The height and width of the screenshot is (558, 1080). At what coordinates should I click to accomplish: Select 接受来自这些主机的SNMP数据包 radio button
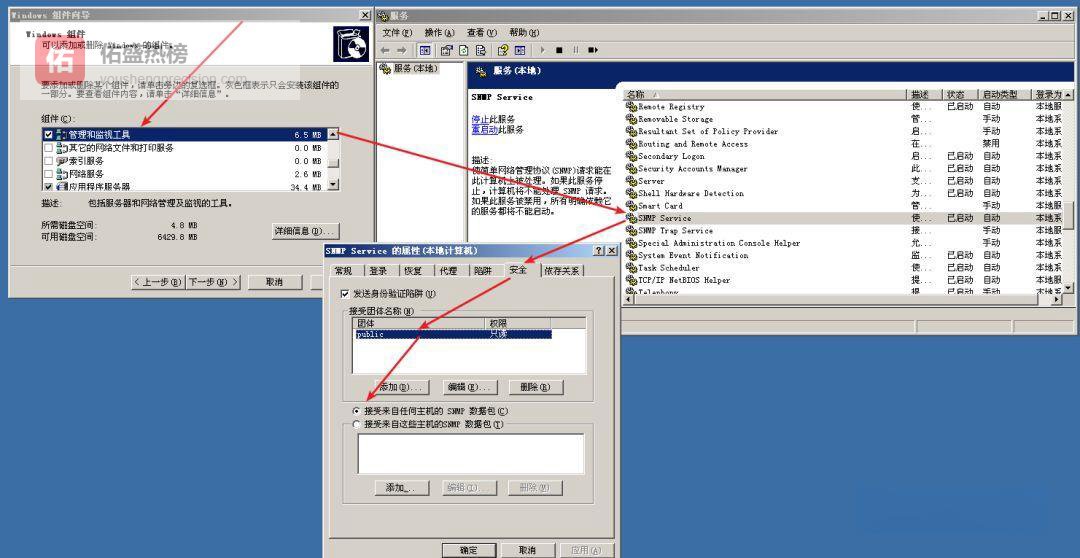point(356,424)
